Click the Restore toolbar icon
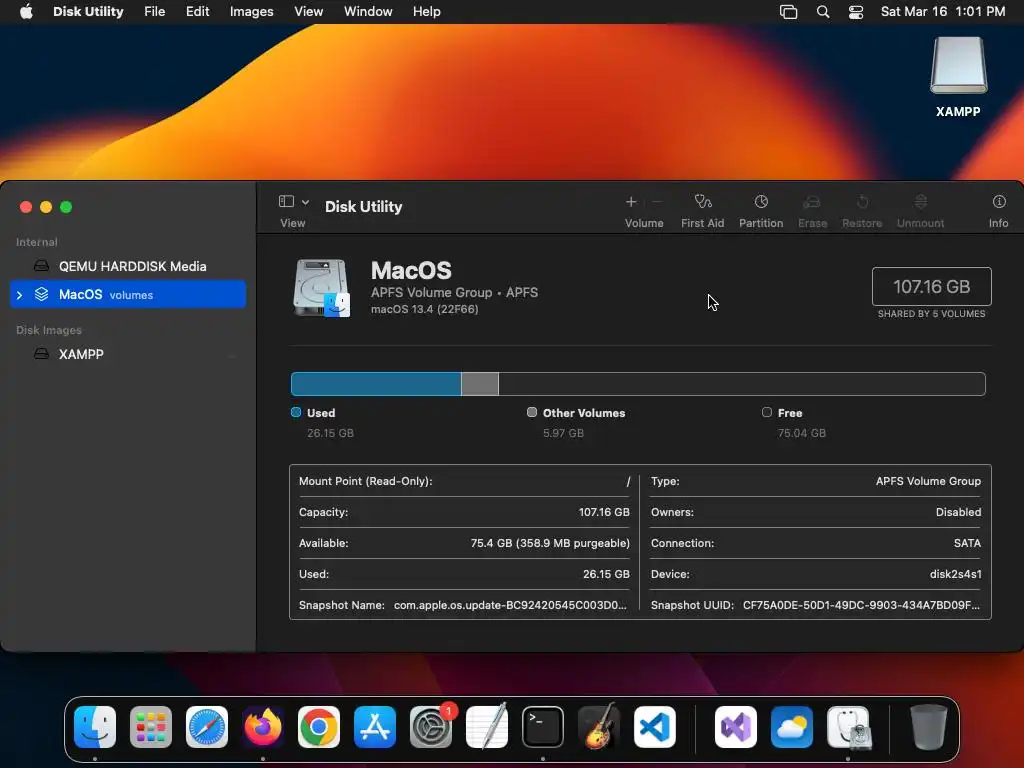Image resolution: width=1024 pixels, height=768 pixels. coord(862,202)
